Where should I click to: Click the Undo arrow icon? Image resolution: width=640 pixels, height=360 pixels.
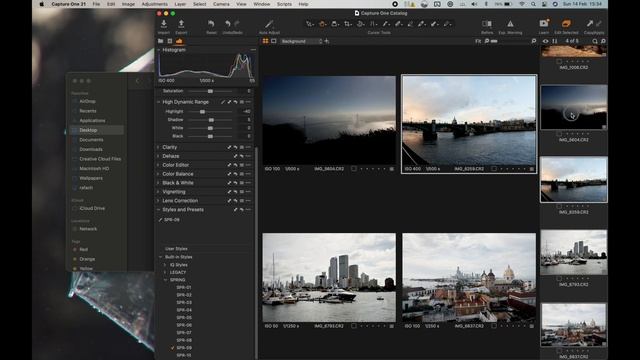click(228, 24)
